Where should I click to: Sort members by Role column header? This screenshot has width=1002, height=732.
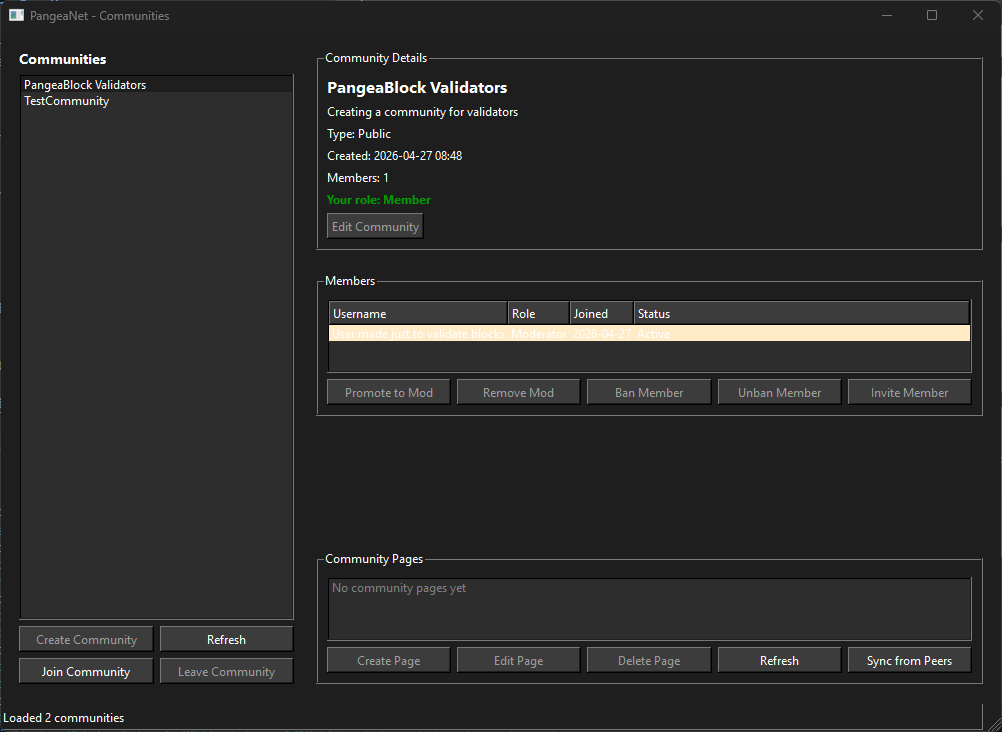pyautogui.click(x=539, y=313)
